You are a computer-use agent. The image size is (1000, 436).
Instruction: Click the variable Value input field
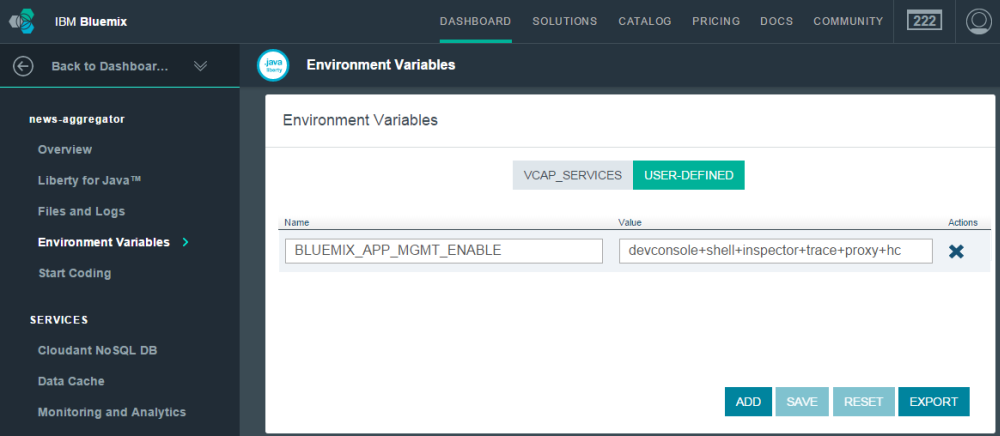[776, 251]
